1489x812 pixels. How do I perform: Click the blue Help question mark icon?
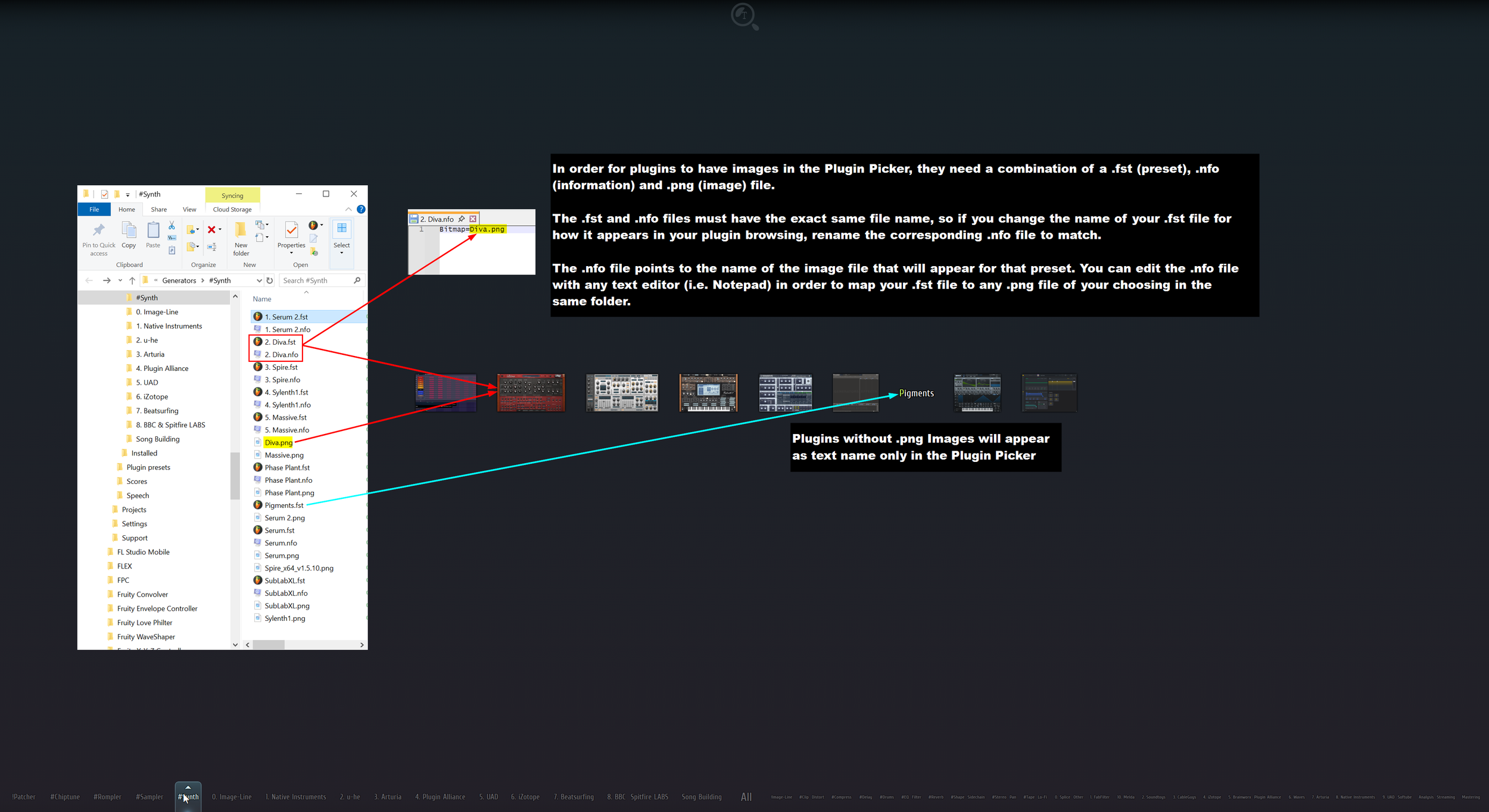tap(361, 210)
